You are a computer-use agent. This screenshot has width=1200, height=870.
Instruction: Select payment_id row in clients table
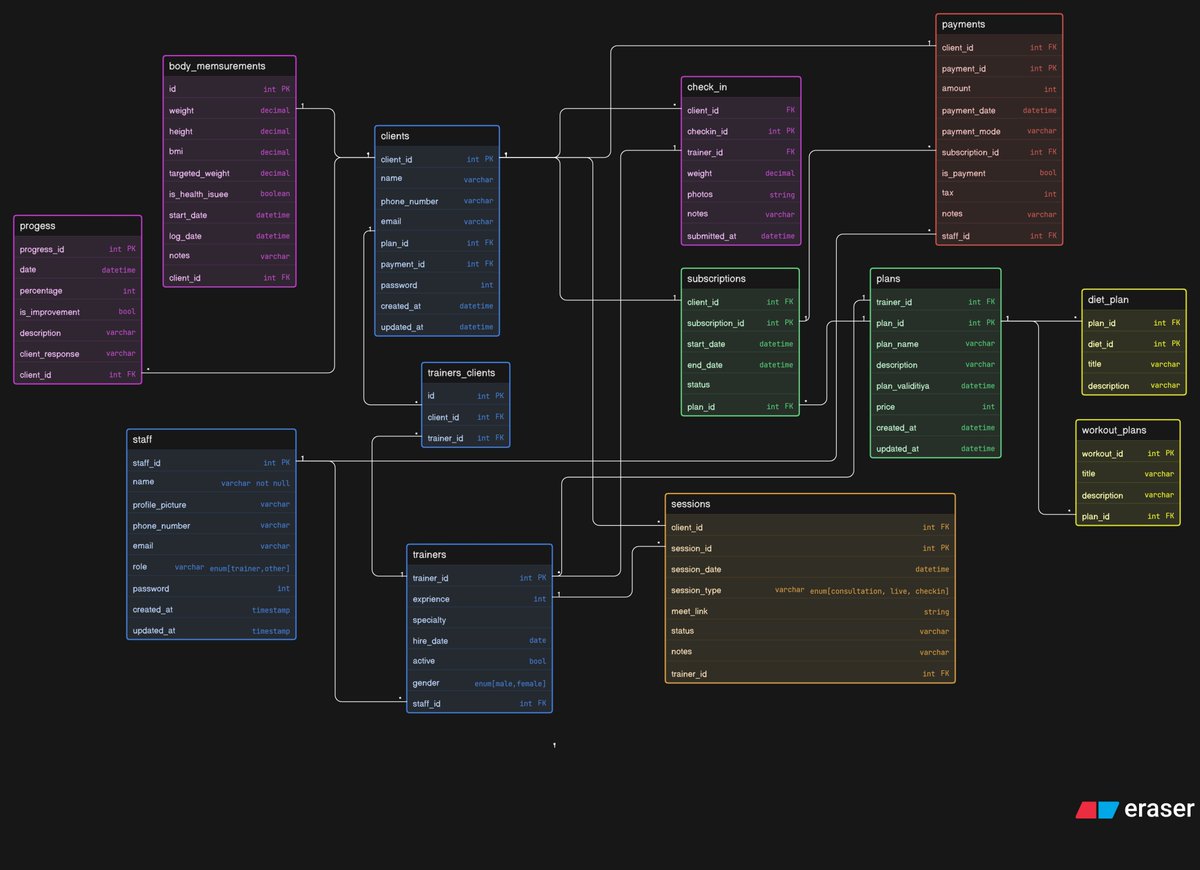point(437,264)
